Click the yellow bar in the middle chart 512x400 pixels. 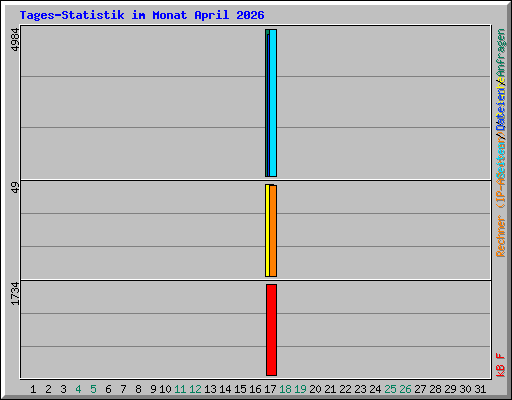pos(267,230)
